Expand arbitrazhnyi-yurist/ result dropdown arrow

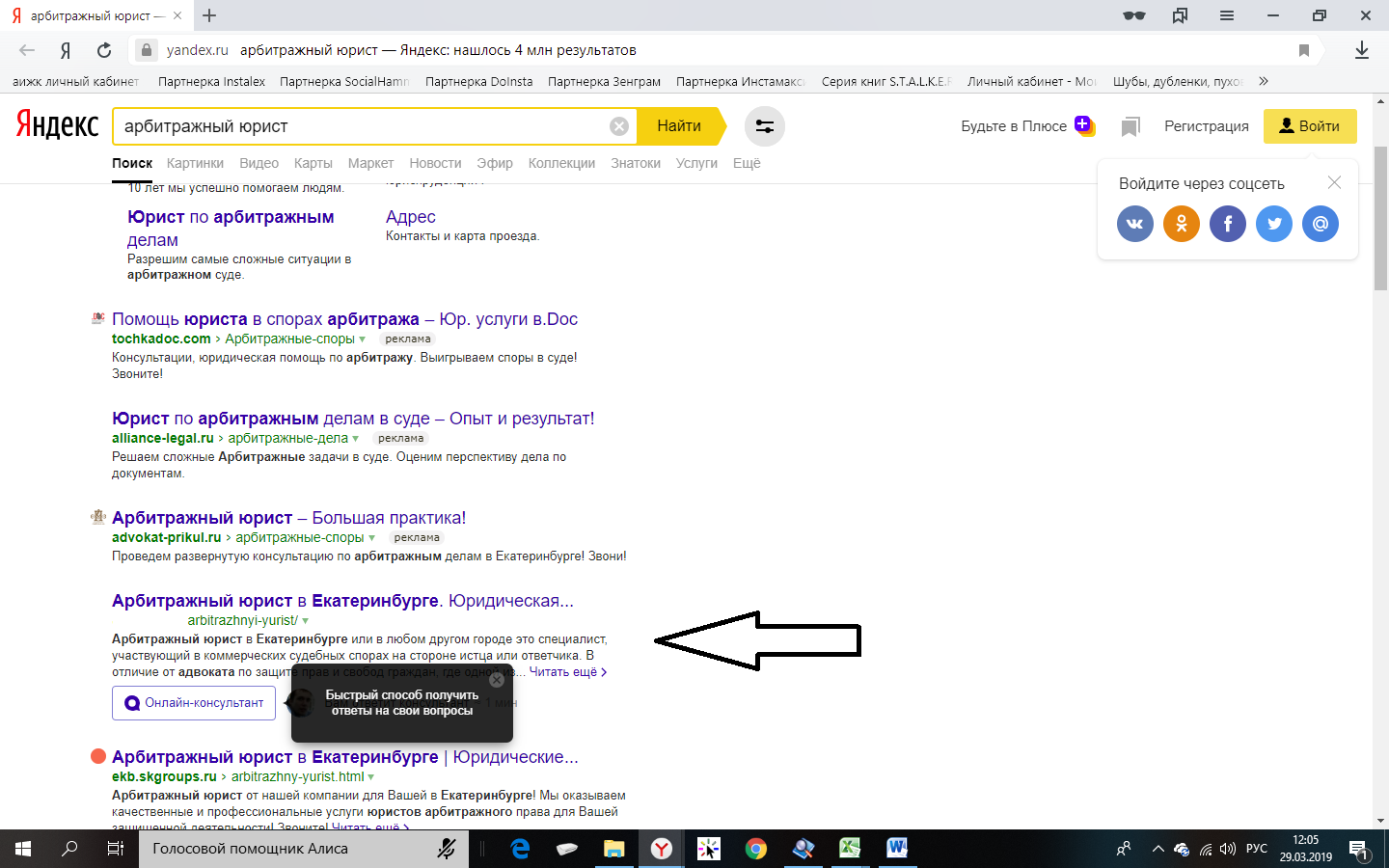click(x=306, y=621)
